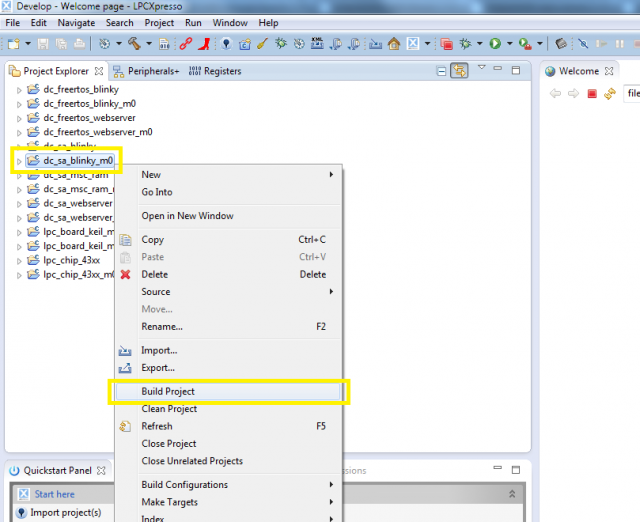Image resolution: width=640 pixels, height=522 pixels.
Task: Toggle Skip All Breakpoints icon
Action: (x=583, y=44)
